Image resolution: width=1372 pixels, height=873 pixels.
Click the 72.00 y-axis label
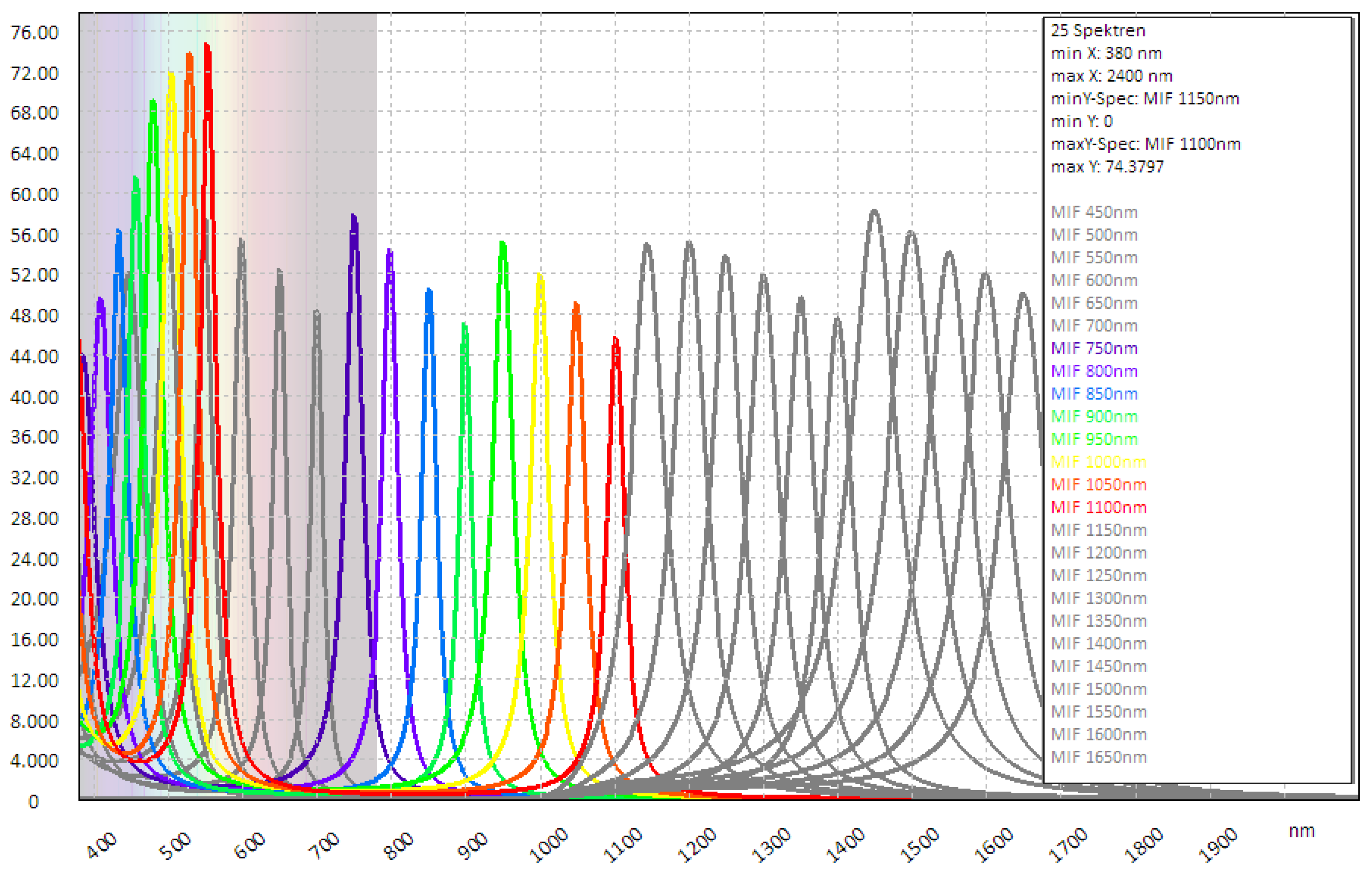click(34, 74)
